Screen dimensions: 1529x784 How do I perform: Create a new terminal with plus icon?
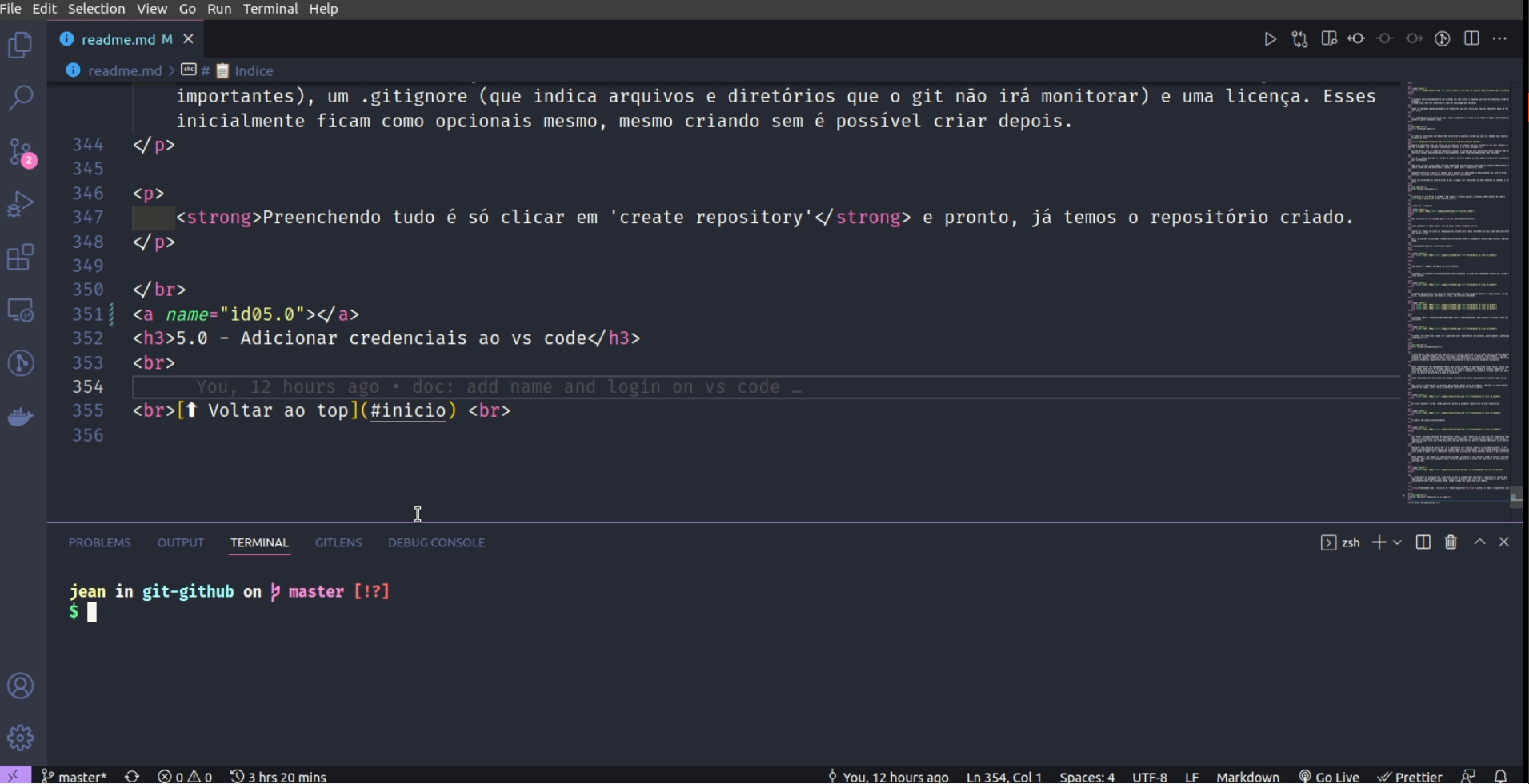tap(1379, 542)
